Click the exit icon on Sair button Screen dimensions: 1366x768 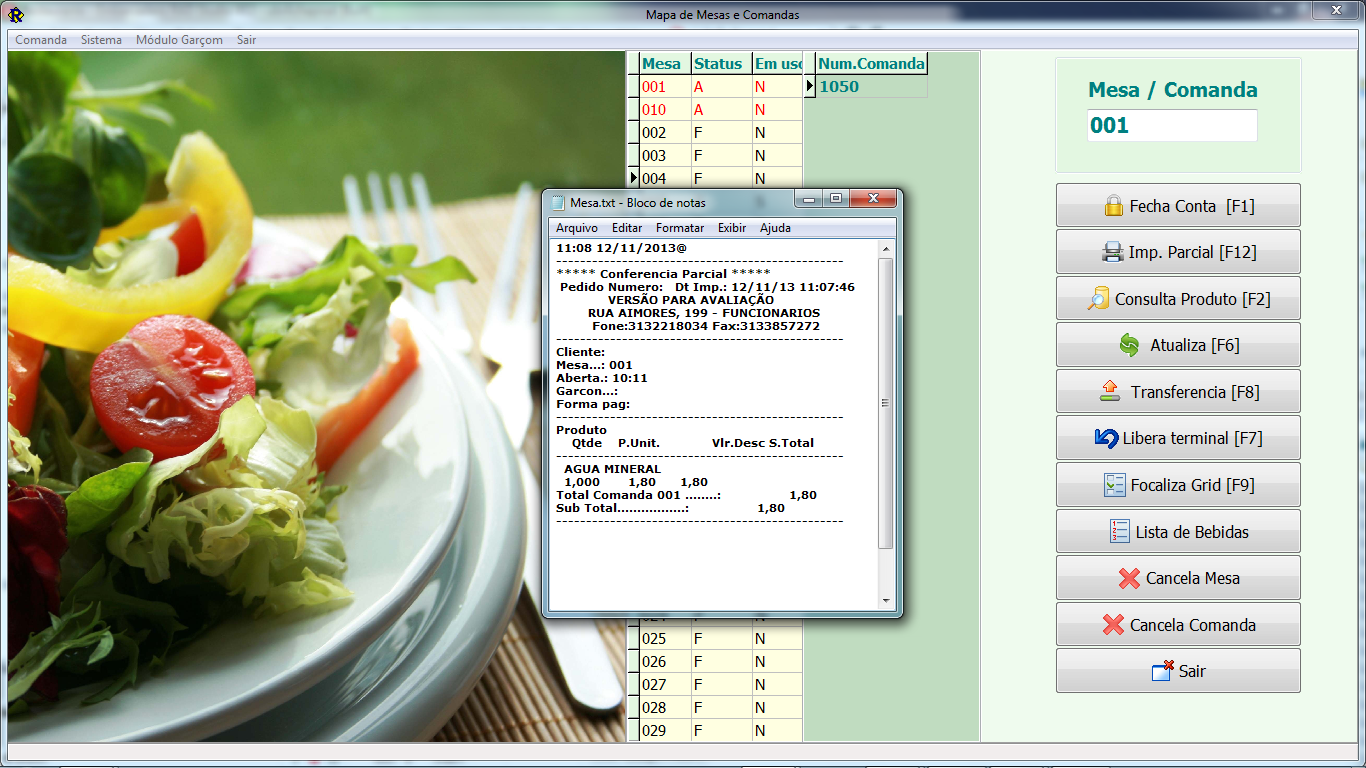coord(1162,671)
